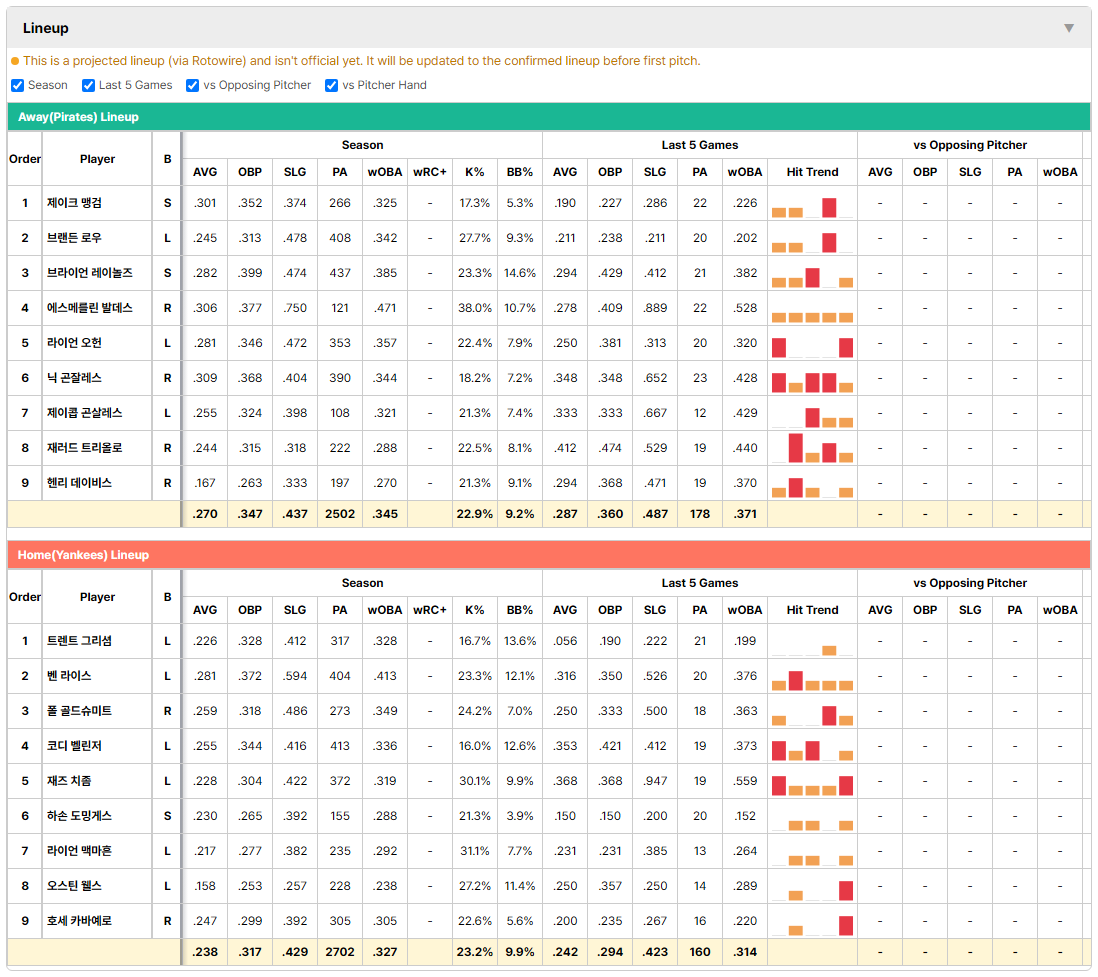The height and width of the screenshot is (977, 1098).
Task: Open Yankees player 벤 라이스
Action: (x=69, y=676)
